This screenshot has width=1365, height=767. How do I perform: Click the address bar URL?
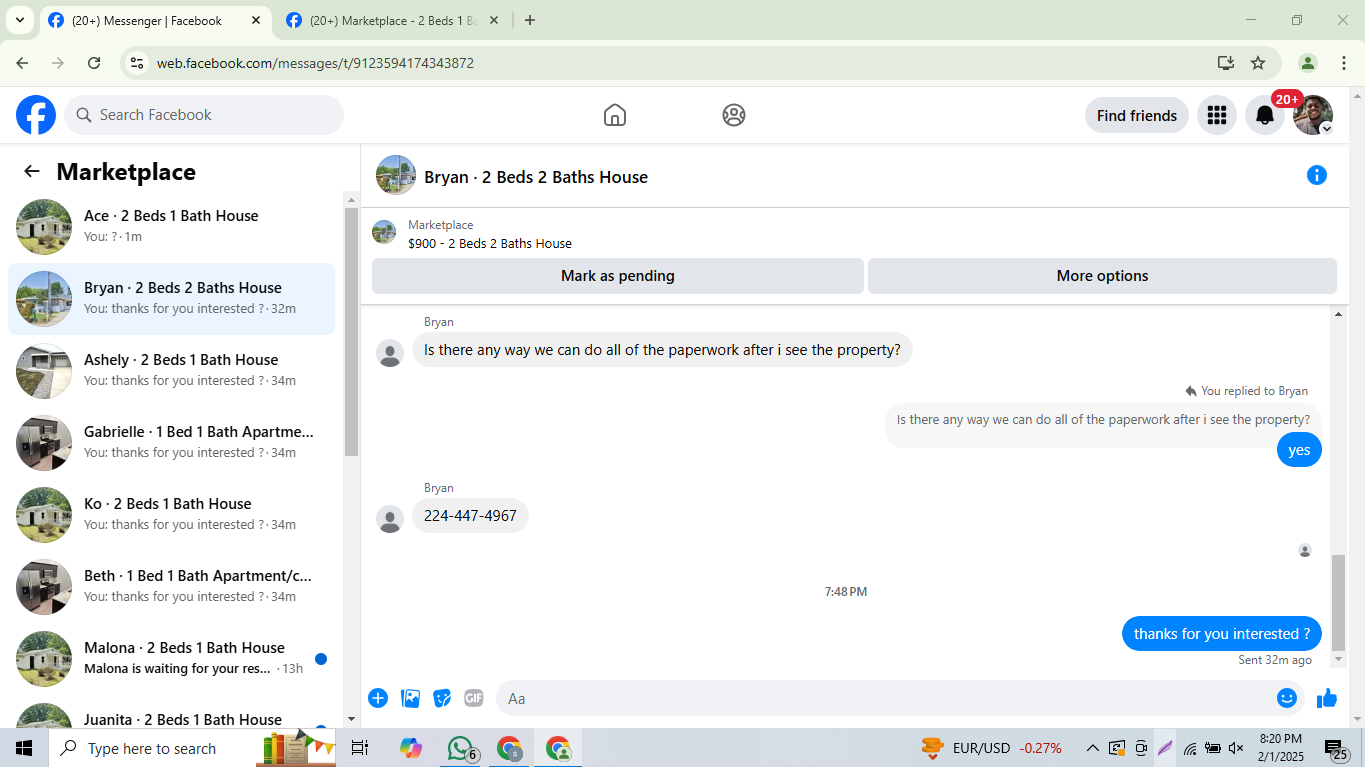coord(315,63)
